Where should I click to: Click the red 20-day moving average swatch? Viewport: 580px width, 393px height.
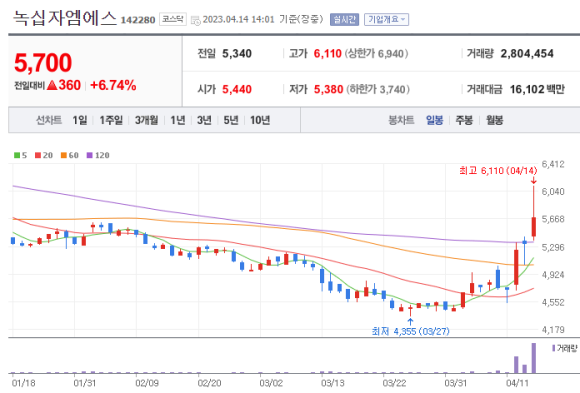tap(38, 155)
